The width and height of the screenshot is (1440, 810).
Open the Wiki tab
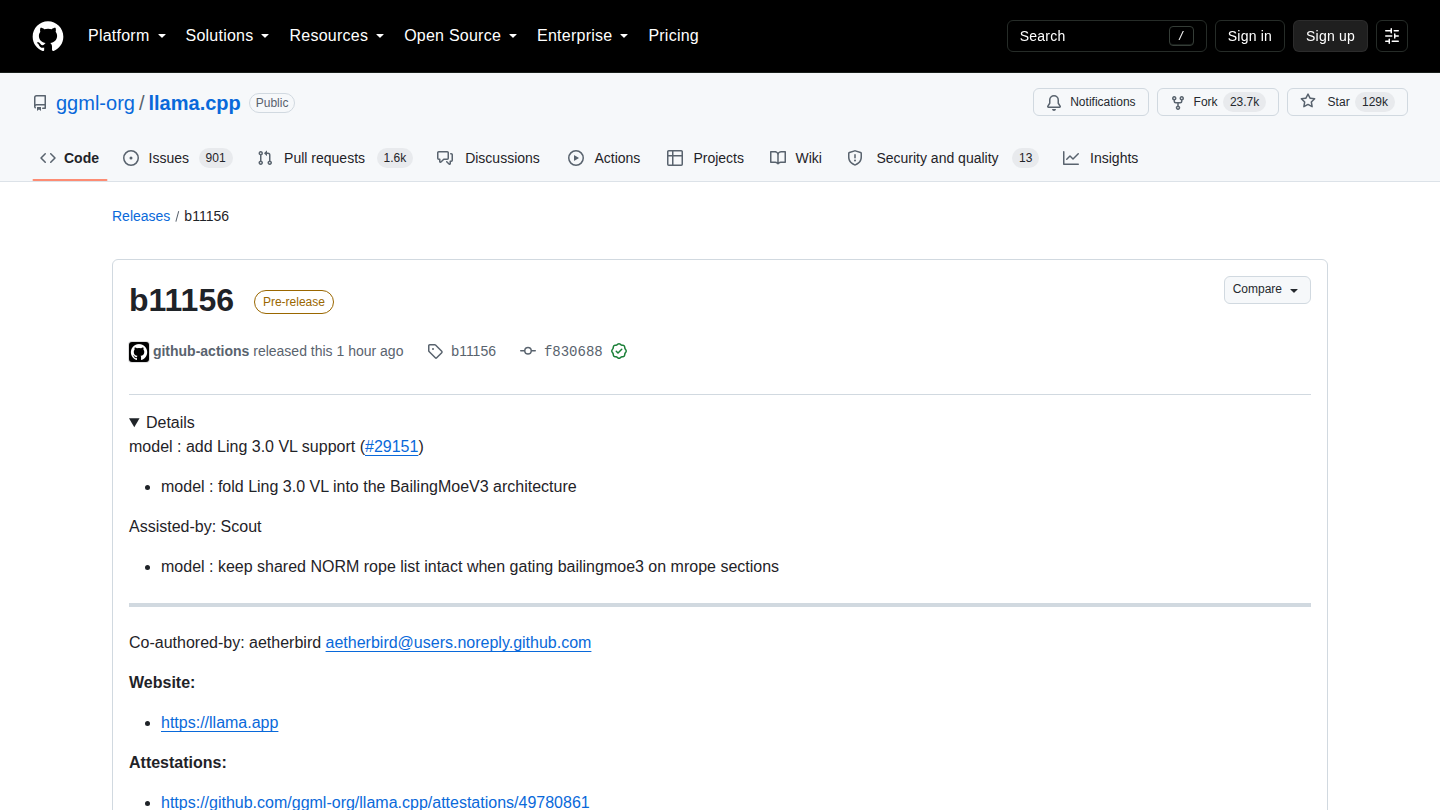[x=796, y=158]
